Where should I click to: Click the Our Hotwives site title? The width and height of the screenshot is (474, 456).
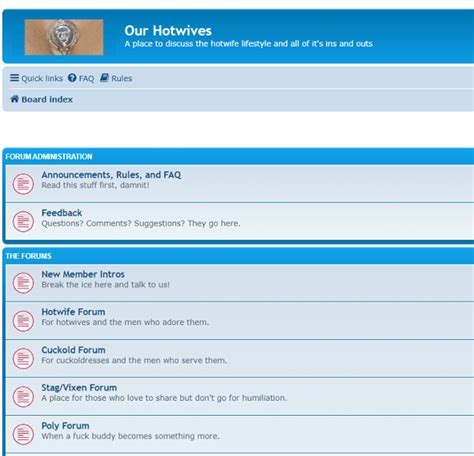pyautogui.click(x=168, y=31)
